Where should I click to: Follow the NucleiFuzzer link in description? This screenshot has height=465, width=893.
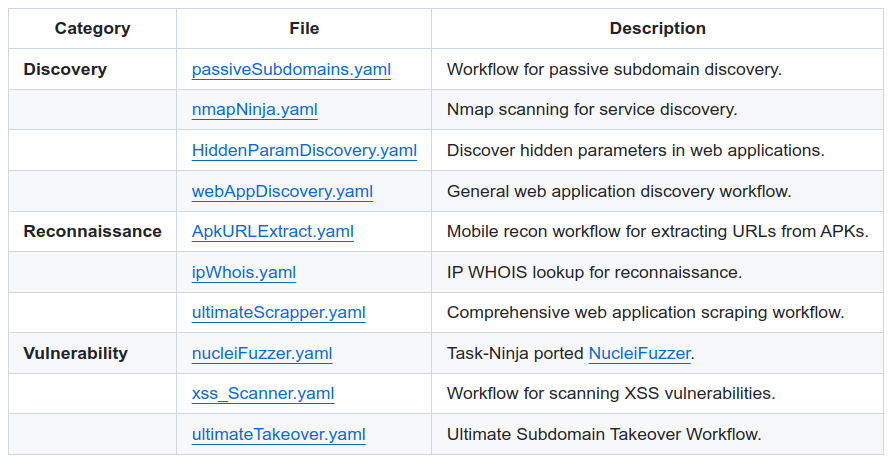tap(639, 353)
